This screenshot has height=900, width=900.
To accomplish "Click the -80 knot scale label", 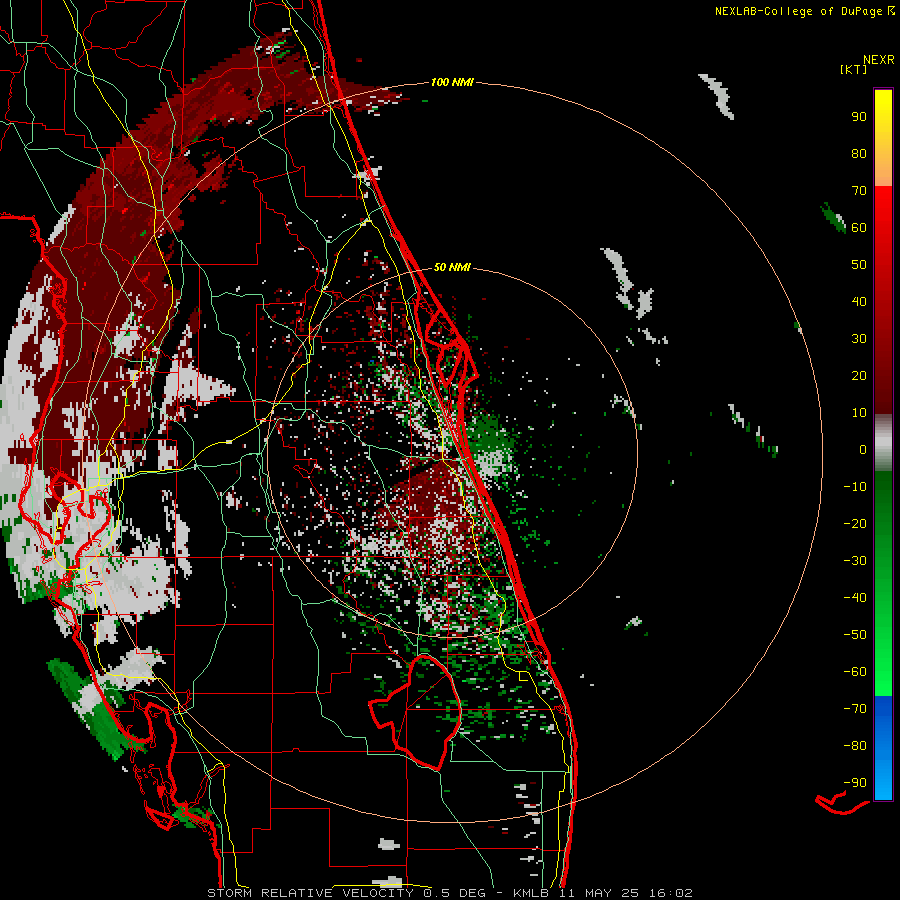I will [x=855, y=746].
